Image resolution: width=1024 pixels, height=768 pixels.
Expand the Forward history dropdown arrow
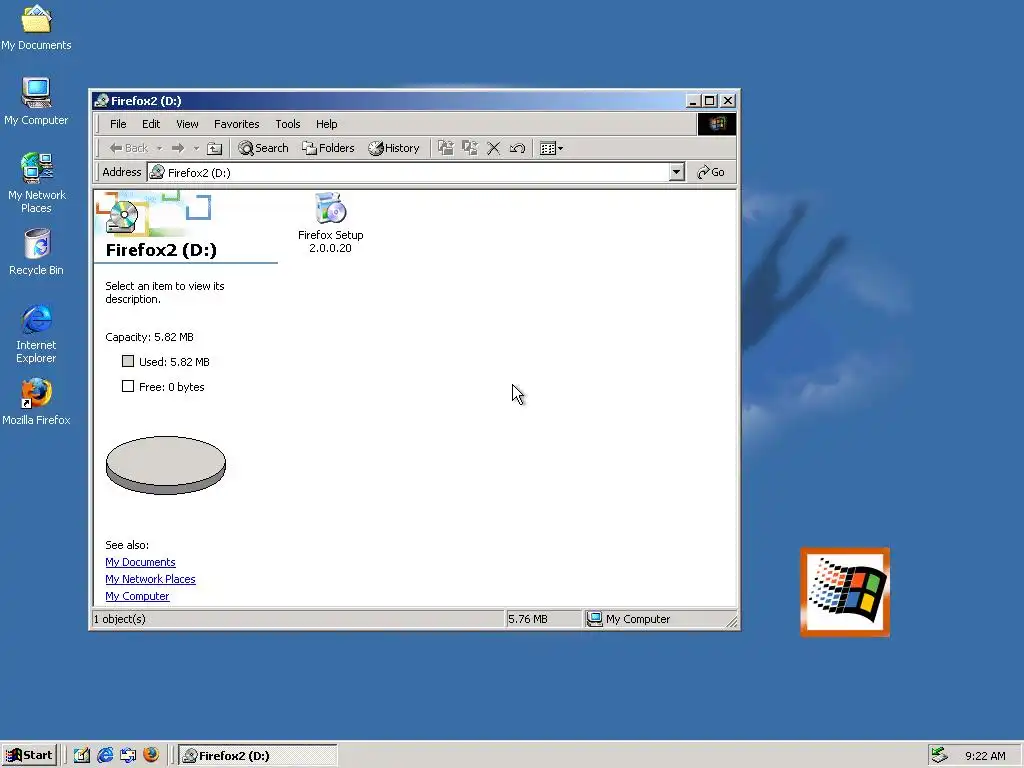(196, 148)
